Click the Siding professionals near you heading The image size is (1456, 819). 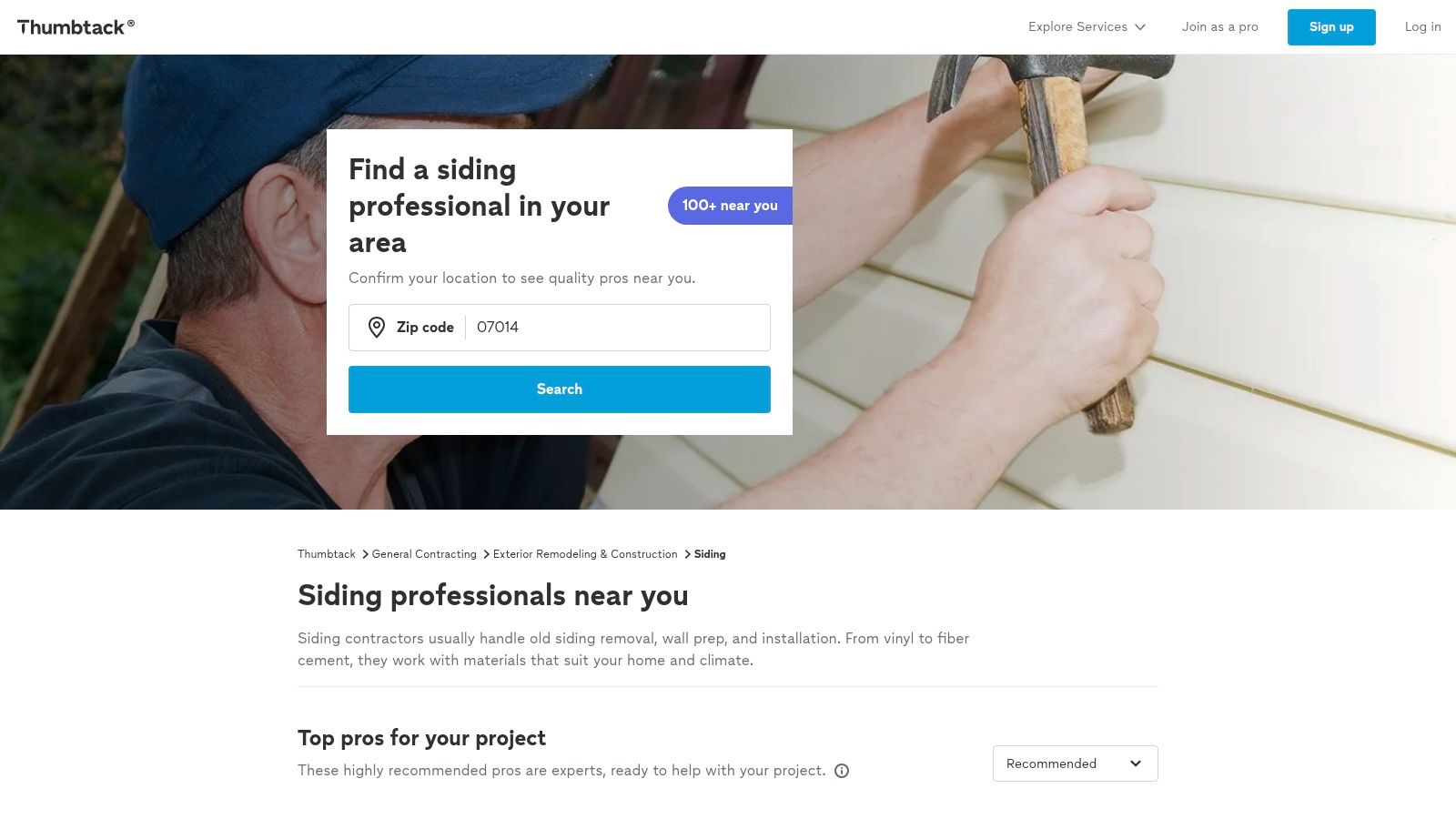click(492, 595)
